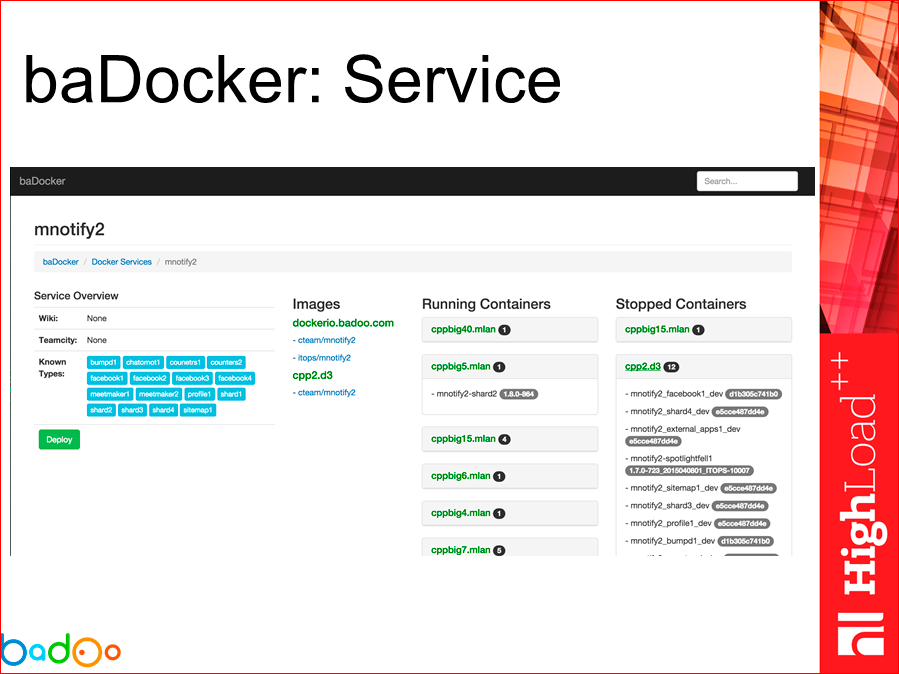Expand the cpp2.d3 stopped container list

(x=643, y=366)
